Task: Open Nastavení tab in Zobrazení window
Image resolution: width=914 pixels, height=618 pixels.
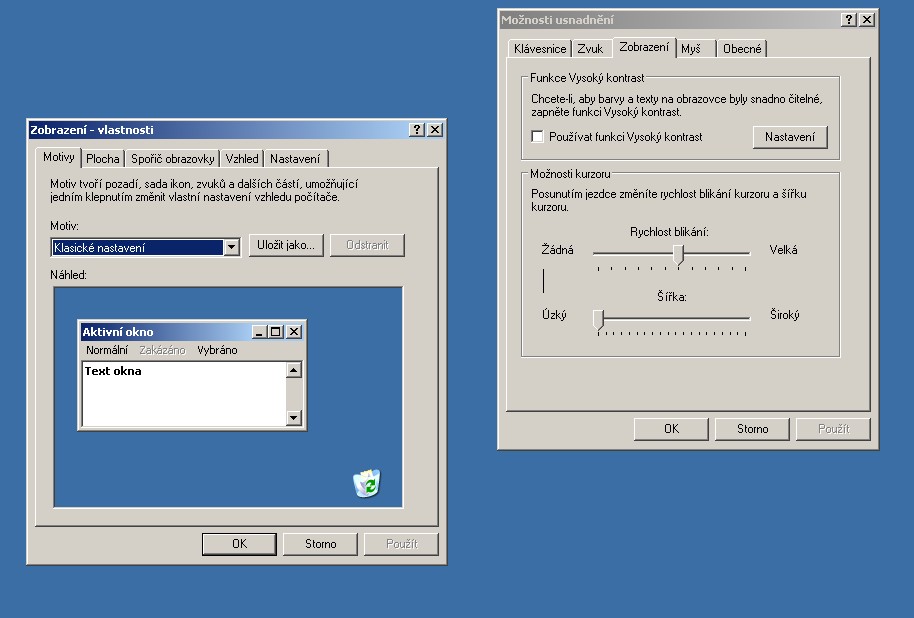Action: (295, 159)
